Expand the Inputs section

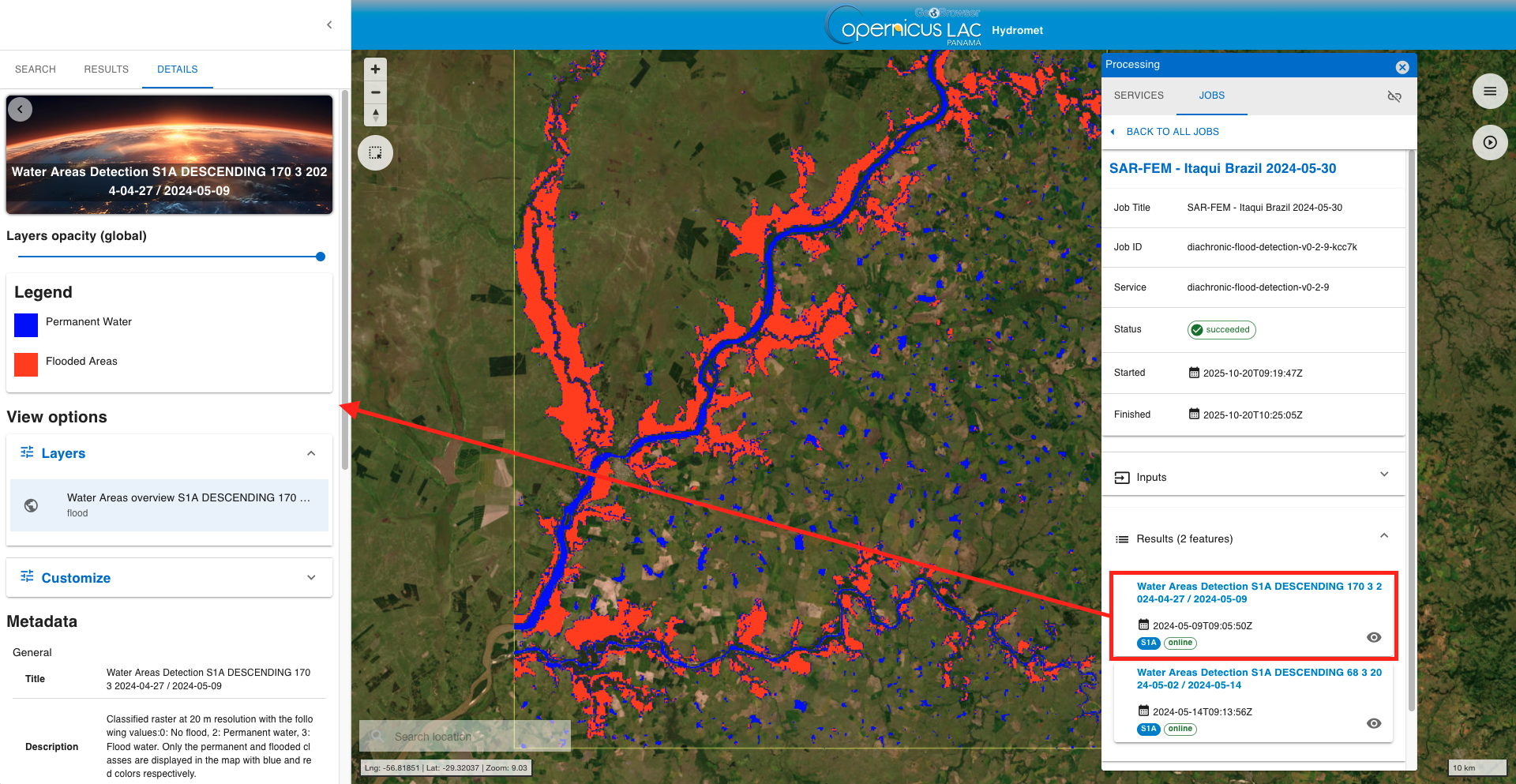pyautogui.click(x=1383, y=475)
